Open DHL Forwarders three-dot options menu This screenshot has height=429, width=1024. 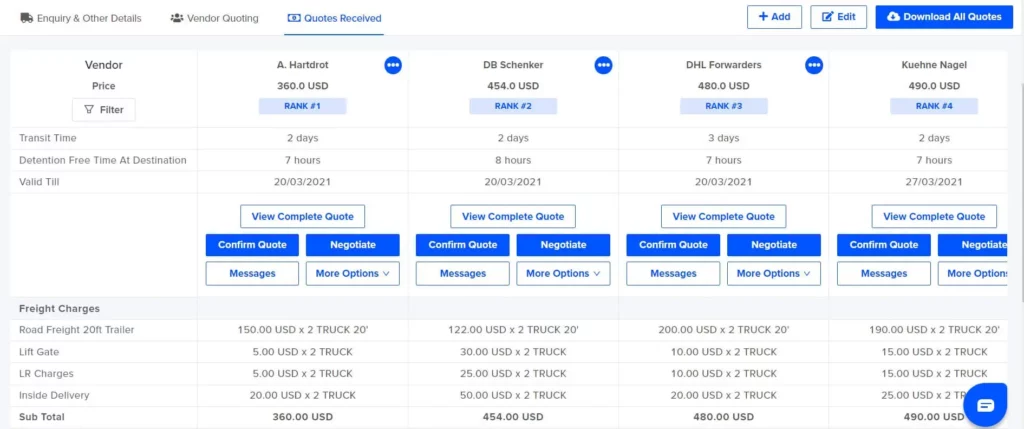pyautogui.click(x=814, y=65)
